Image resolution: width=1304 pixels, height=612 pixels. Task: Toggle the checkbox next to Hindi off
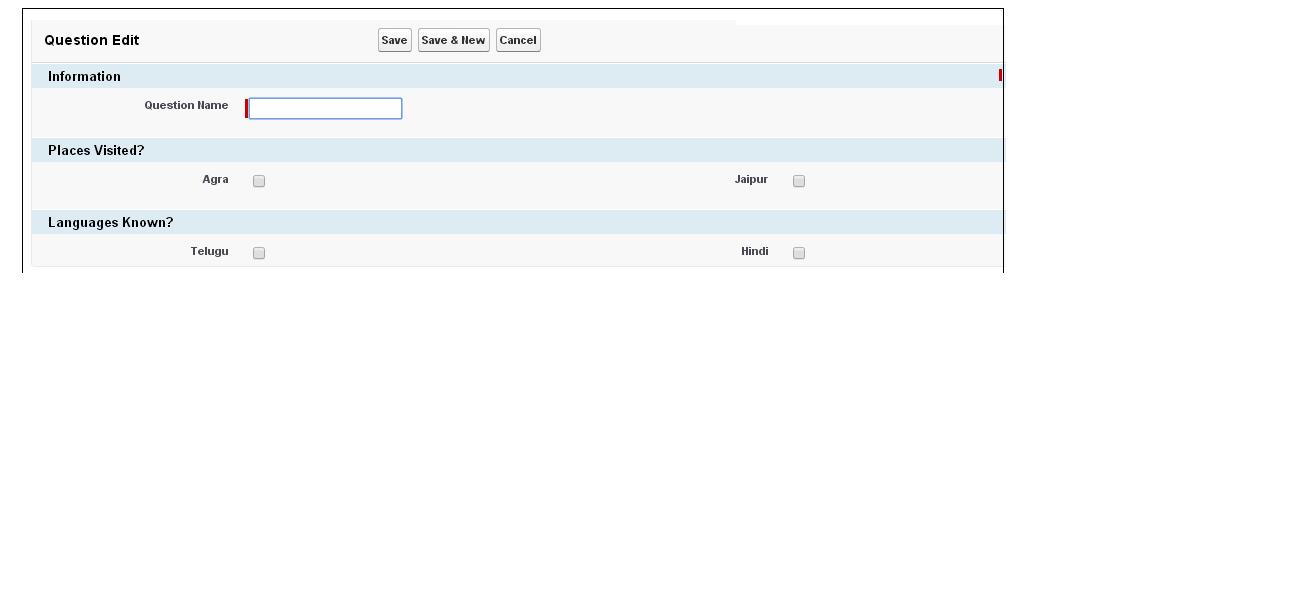798,252
